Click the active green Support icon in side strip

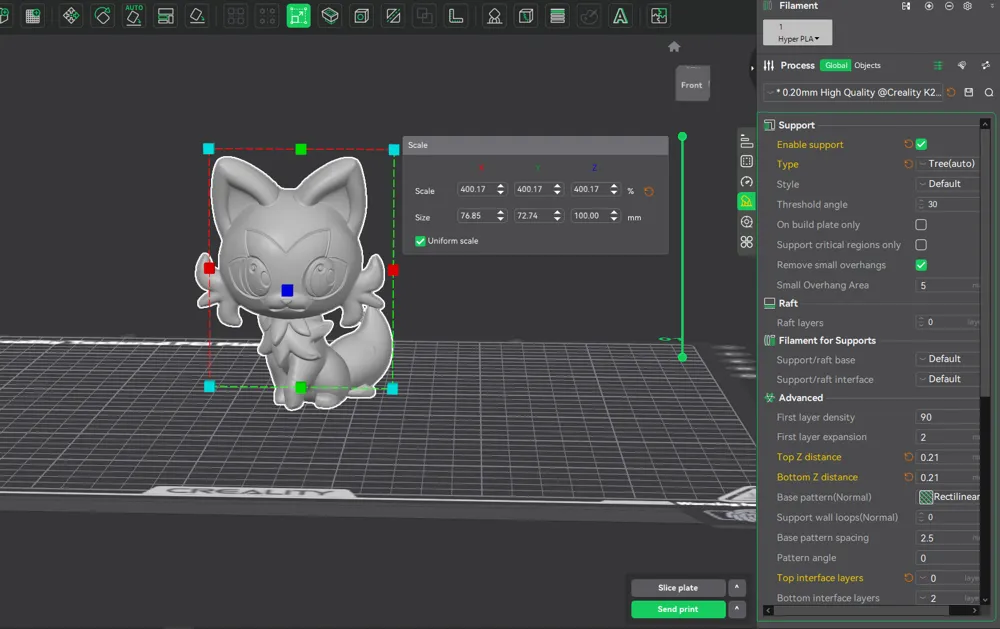coord(746,202)
